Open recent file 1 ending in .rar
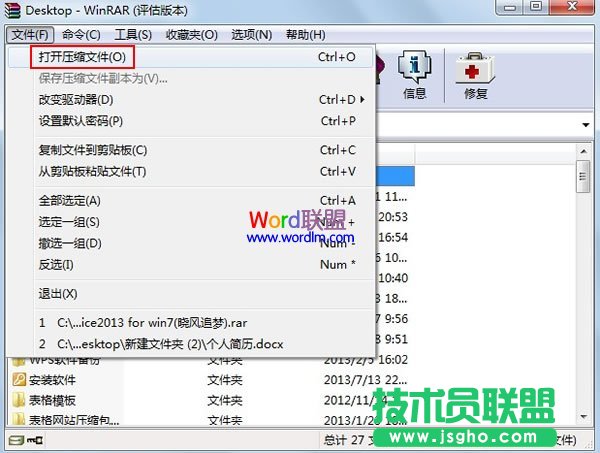The height and width of the screenshot is (453, 600). coord(190,323)
